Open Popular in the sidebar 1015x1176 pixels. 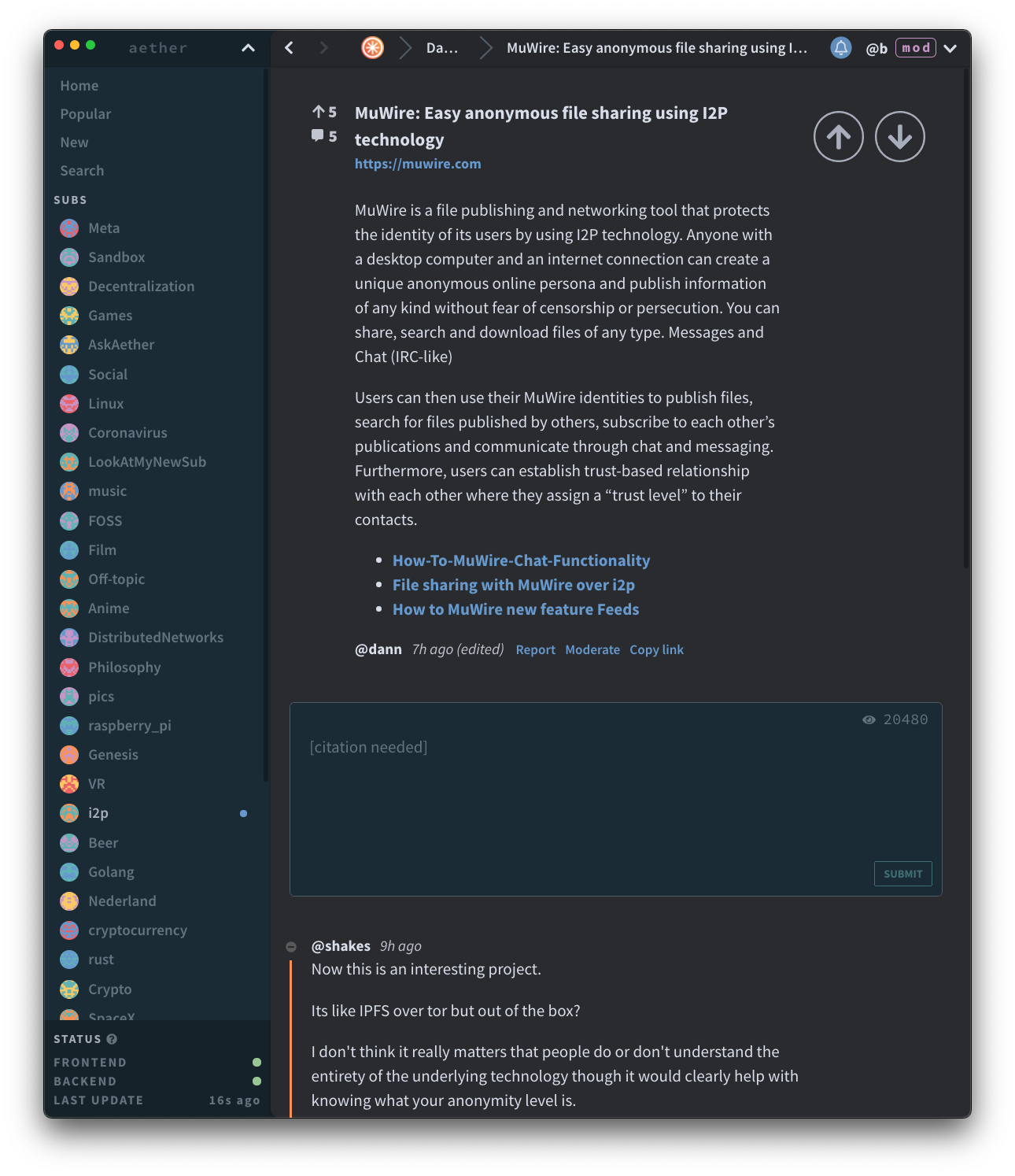click(86, 114)
